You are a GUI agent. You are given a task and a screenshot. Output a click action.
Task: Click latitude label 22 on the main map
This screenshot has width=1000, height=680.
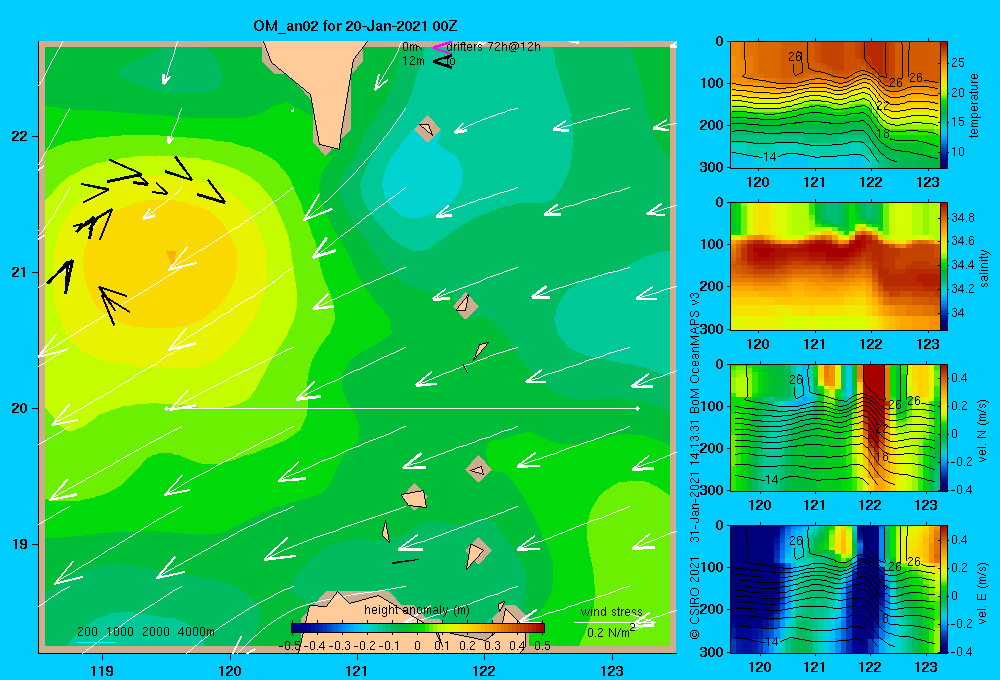point(19,136)
